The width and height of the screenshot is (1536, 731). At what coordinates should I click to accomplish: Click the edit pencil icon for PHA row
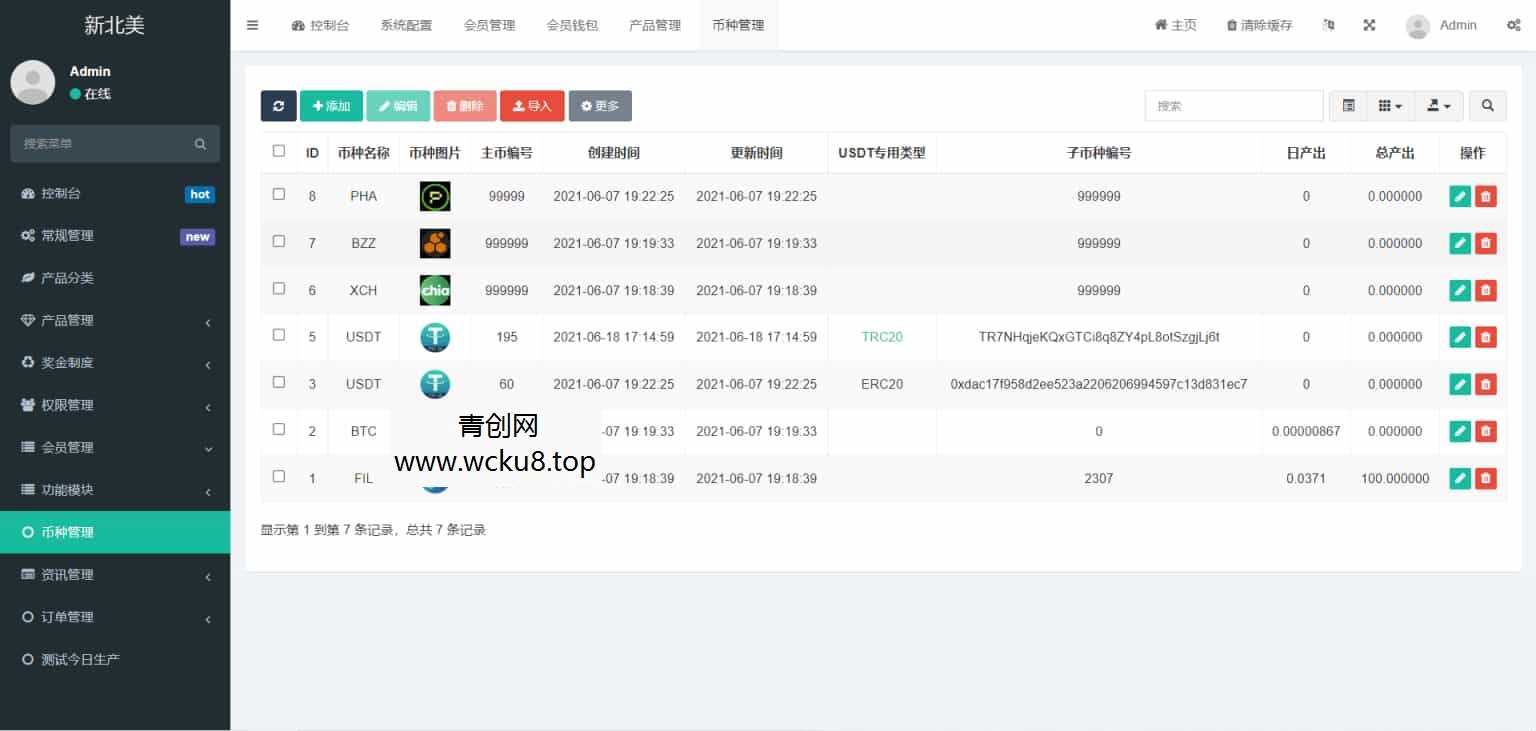tap(1459, 196)
